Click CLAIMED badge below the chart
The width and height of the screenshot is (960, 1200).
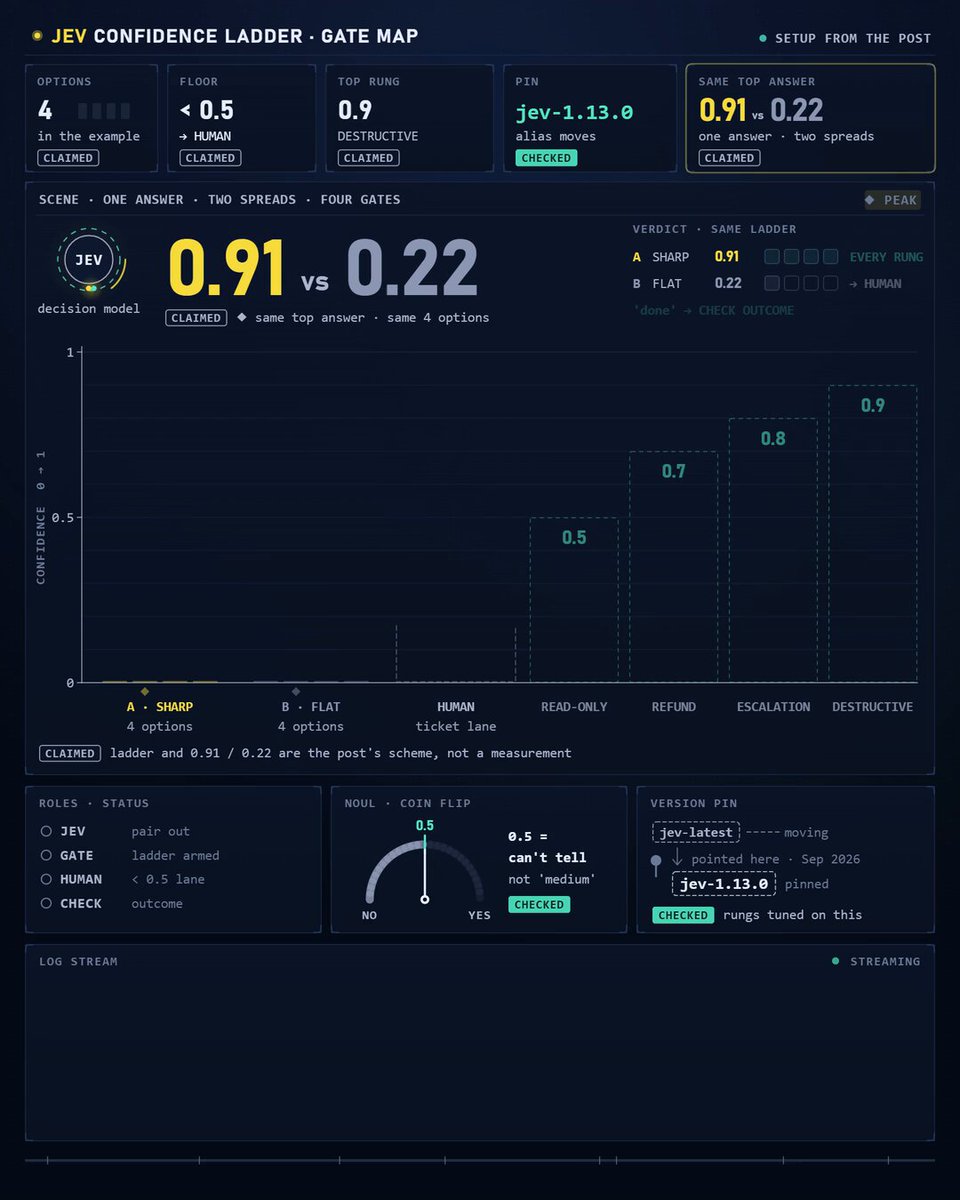pyautogui.click(x=70, y=753)
